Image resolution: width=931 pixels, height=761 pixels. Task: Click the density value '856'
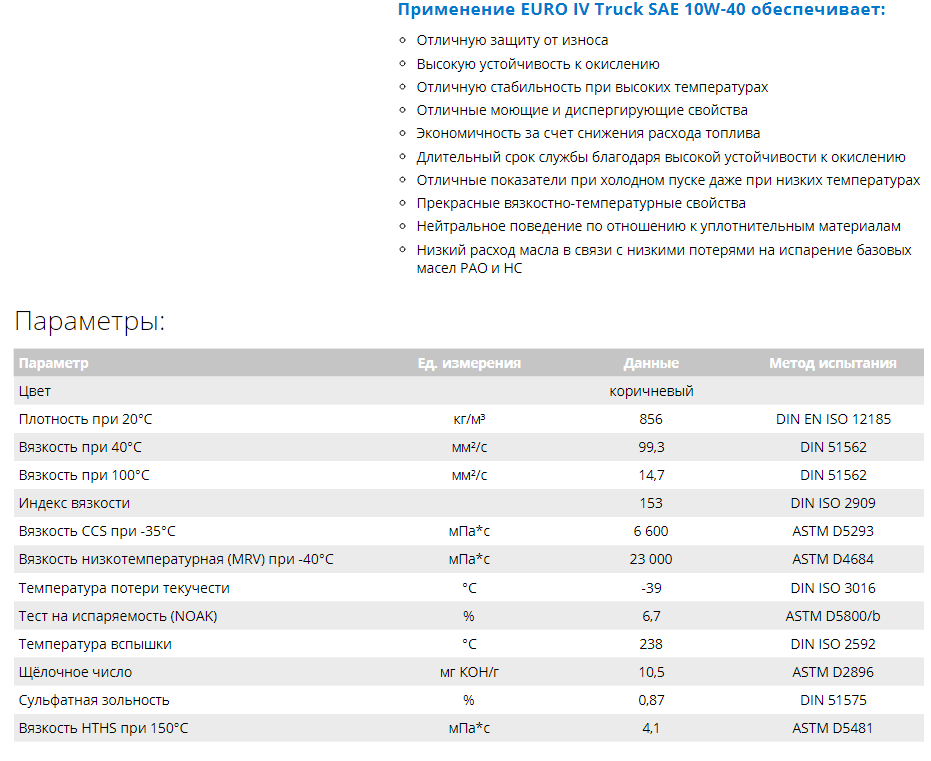coord(651,419)
